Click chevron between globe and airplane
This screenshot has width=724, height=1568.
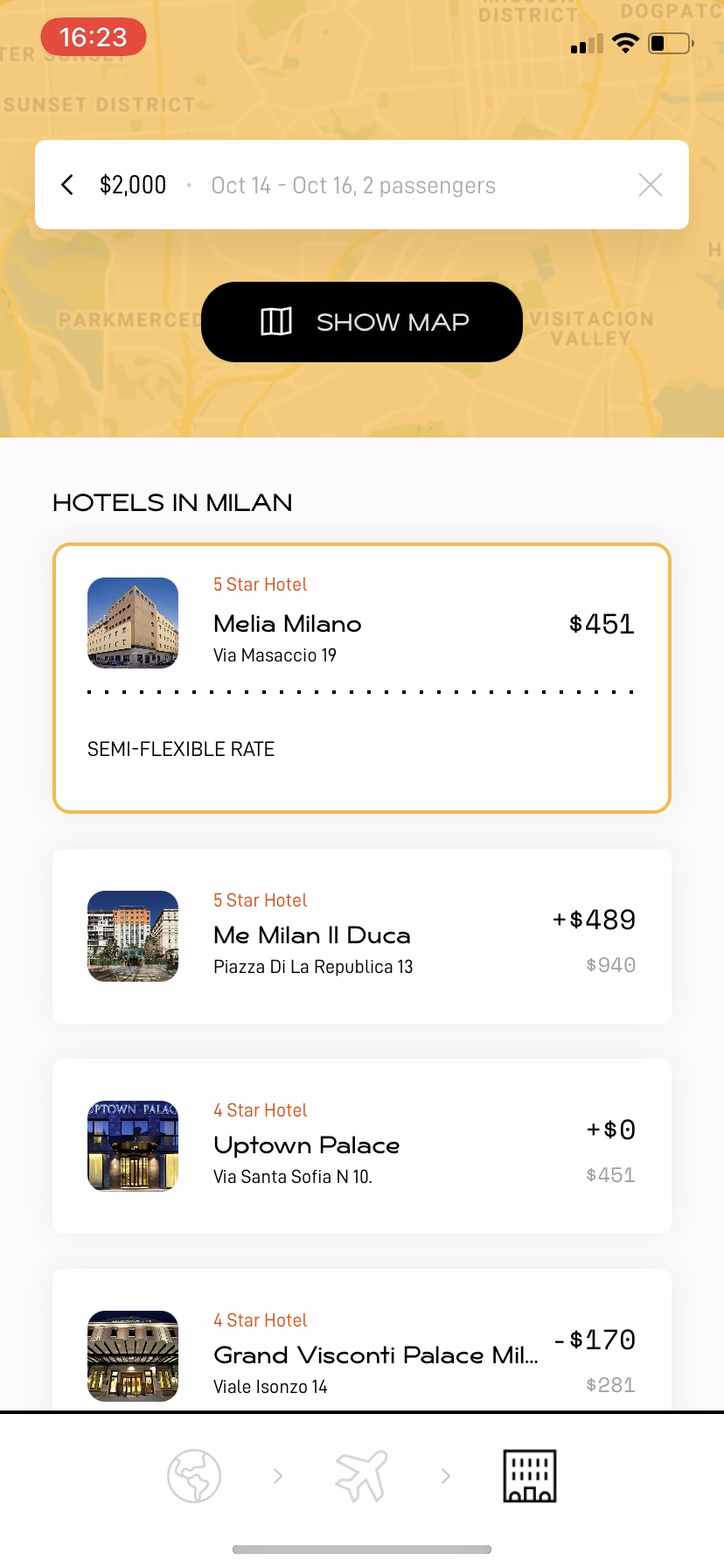click(x=278, y=1476)
